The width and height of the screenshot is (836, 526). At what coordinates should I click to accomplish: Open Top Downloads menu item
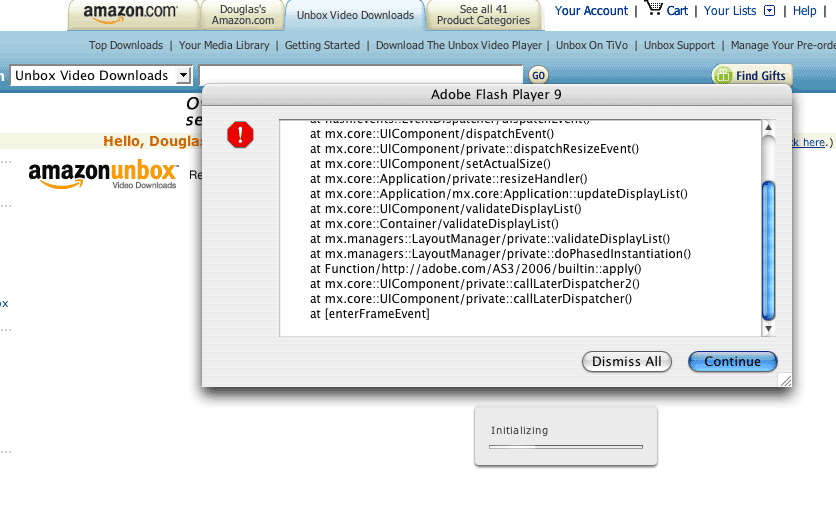(x=126, y=45)
